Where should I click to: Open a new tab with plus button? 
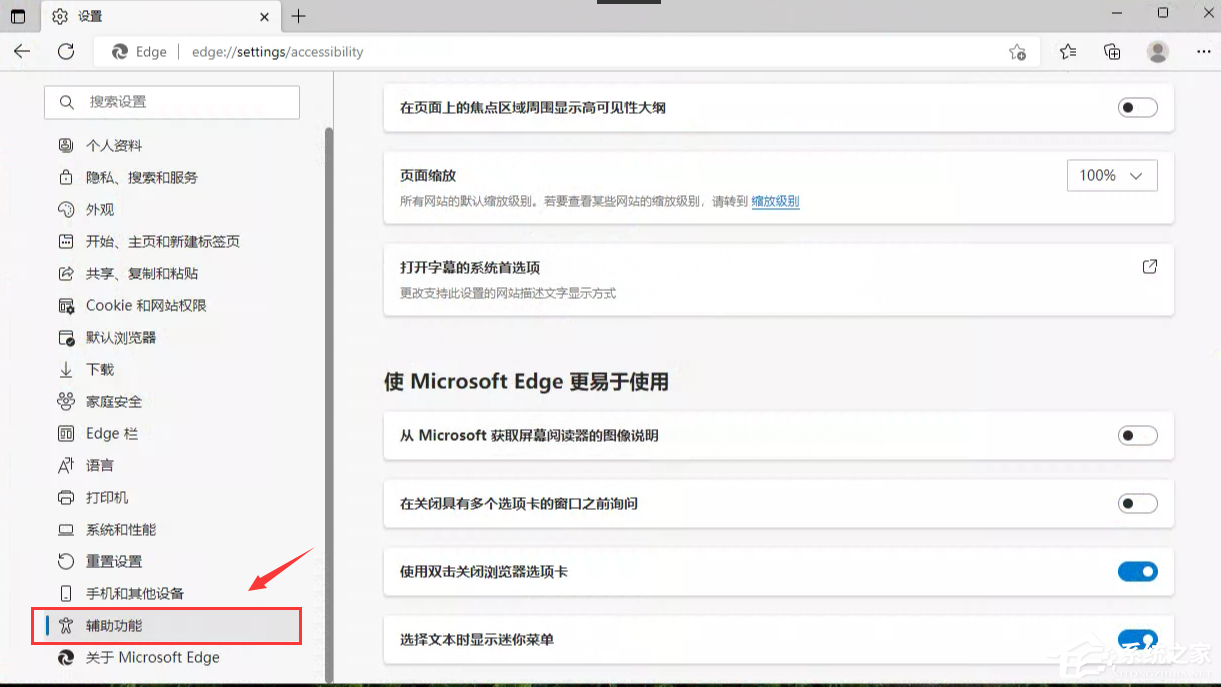(298, 16)
